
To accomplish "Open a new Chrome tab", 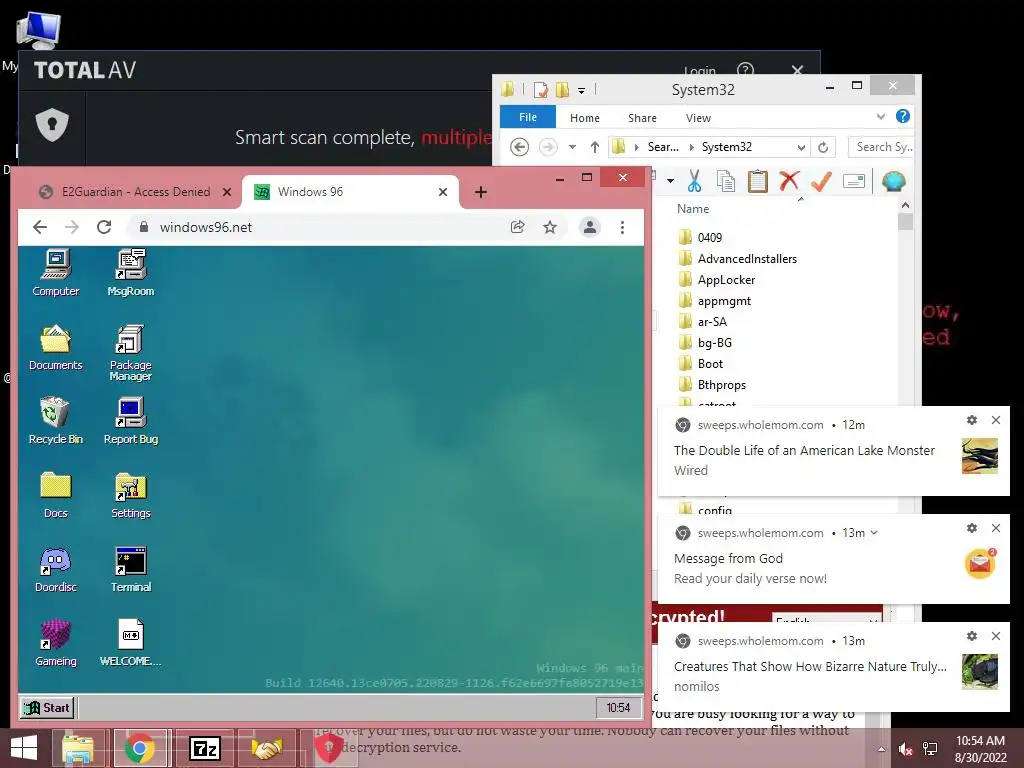I will pyautogui.click(x=481, y=192).
